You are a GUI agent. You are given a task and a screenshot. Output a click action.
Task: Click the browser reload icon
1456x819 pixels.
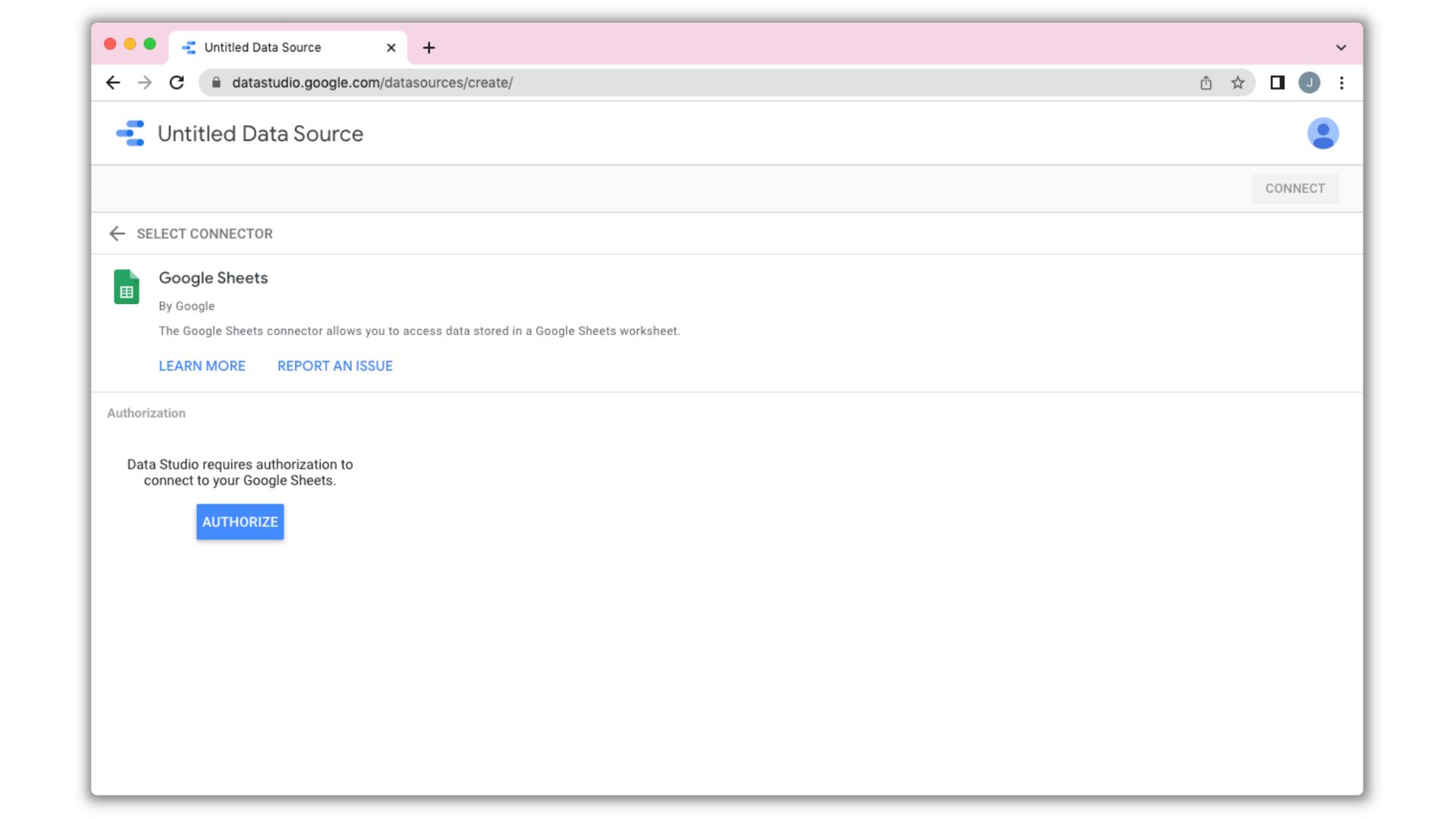[177, 83]
